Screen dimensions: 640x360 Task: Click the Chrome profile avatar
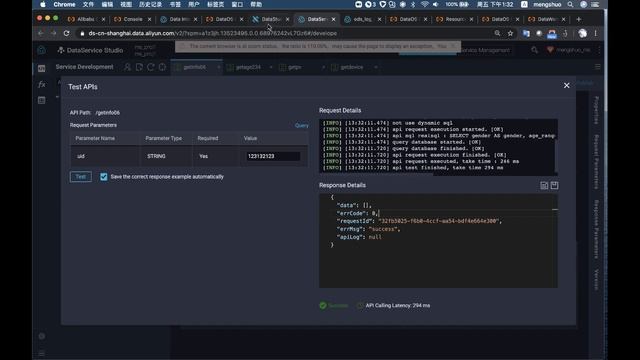582,33
